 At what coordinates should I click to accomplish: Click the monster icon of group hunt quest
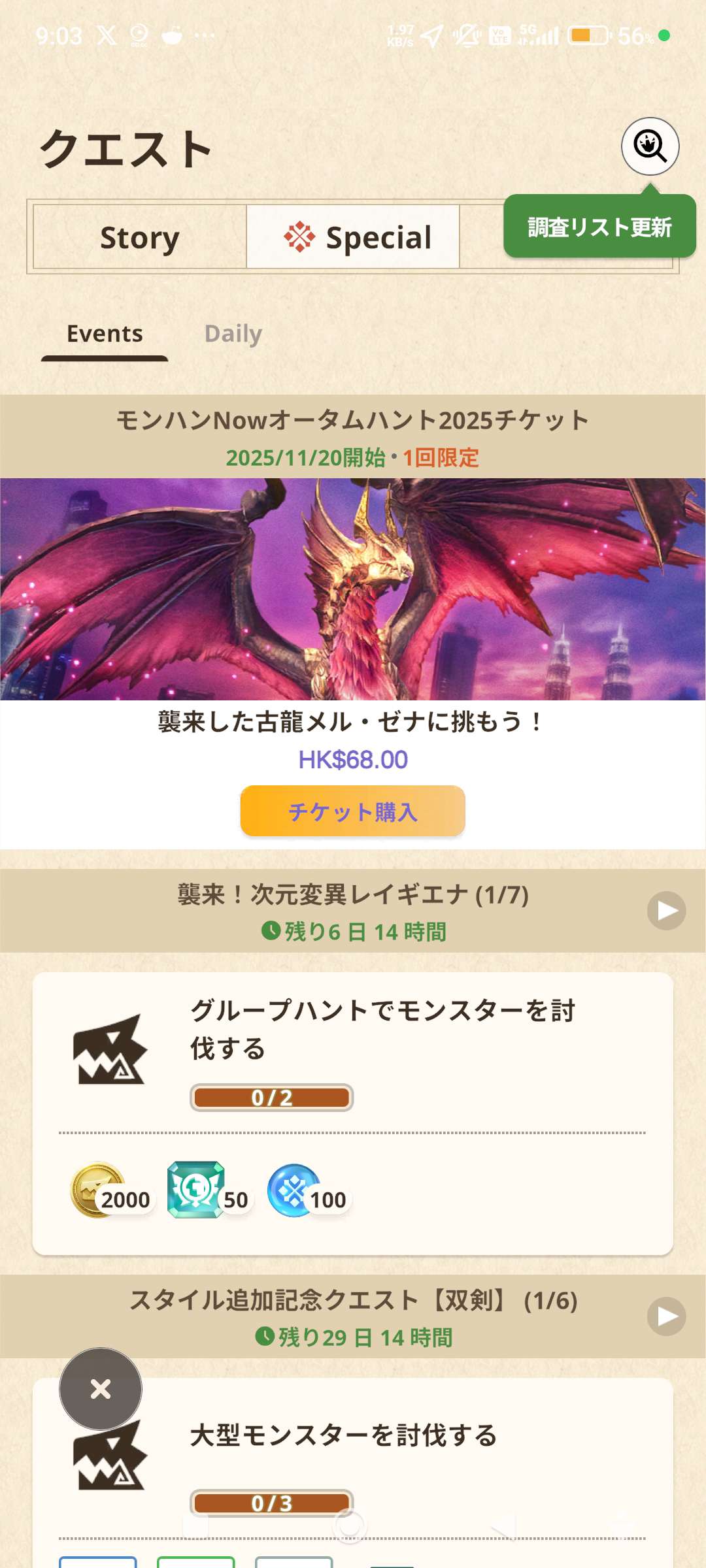109,1050
